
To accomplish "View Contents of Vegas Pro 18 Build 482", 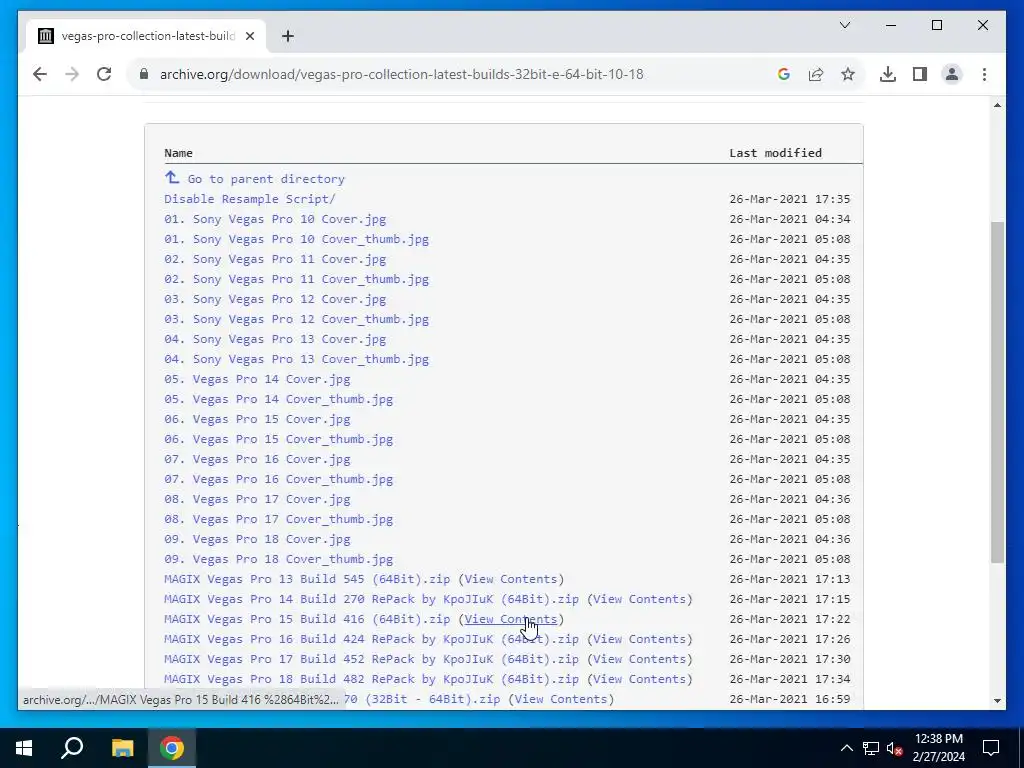I will [x=639, y=679].
